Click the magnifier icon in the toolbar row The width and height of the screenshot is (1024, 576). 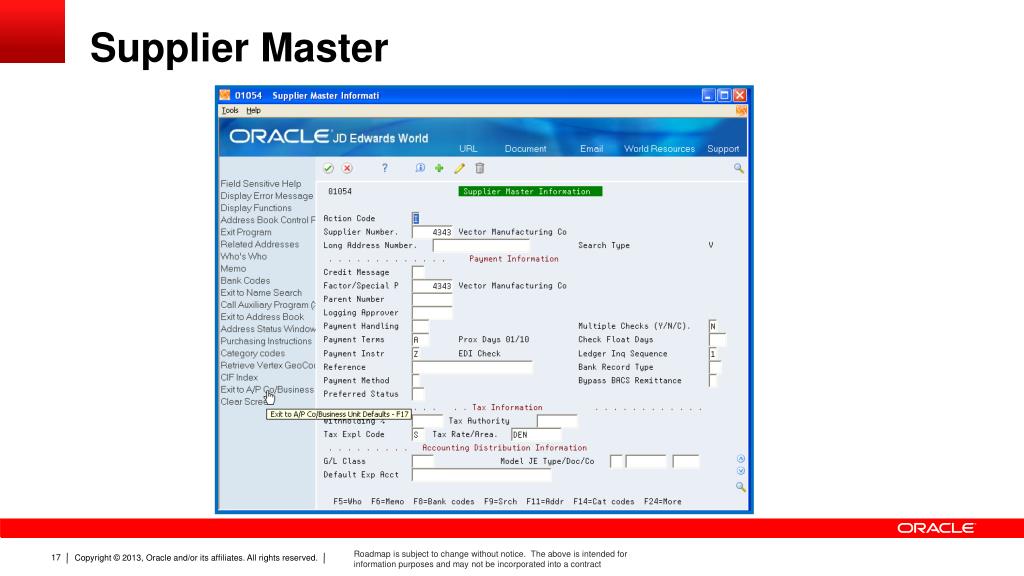point(739,168)
